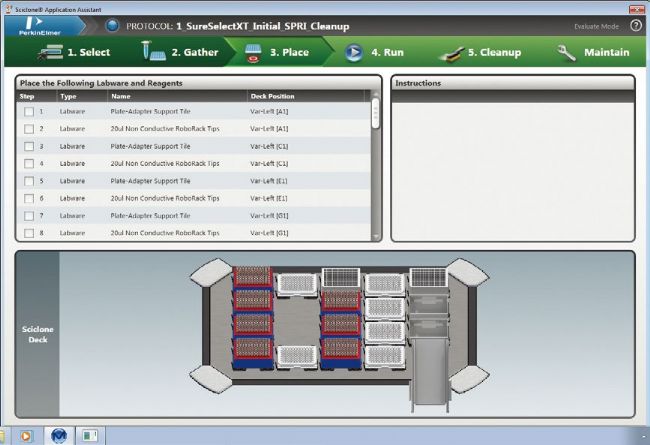Select step 2 deck position Var-Left [A1]
This screenshot has width=650, height=445.
click(269, 129)
